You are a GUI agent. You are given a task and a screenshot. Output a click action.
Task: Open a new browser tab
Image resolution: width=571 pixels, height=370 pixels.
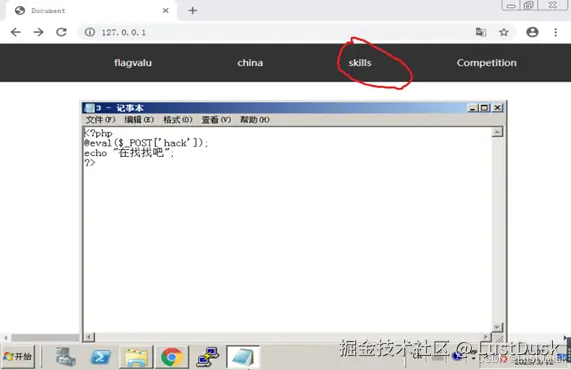coord(193,11)
